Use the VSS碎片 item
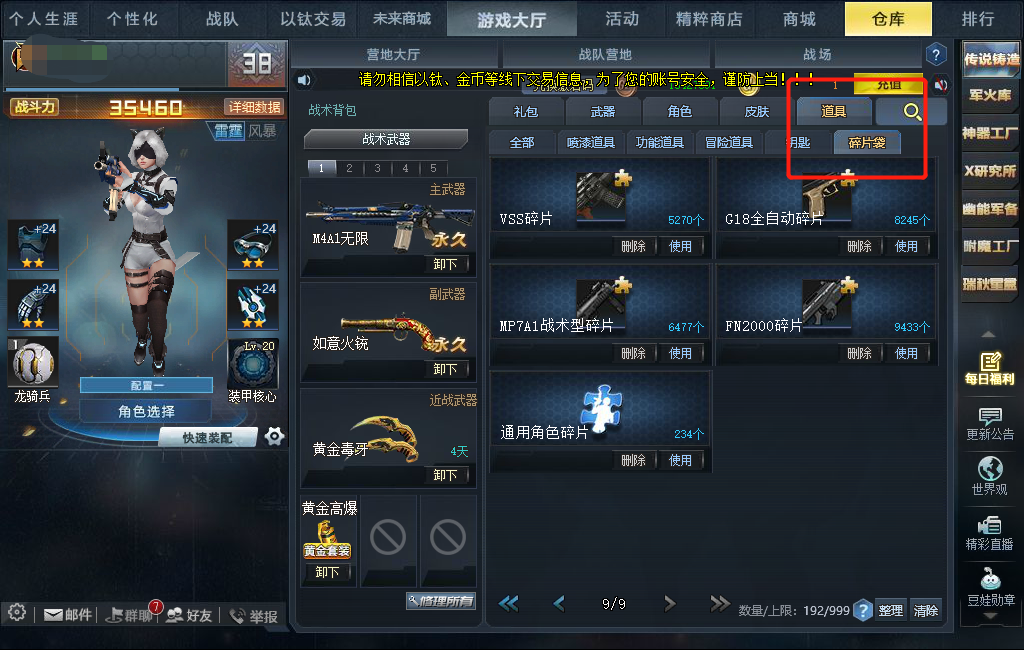 (x=680, y=246)
